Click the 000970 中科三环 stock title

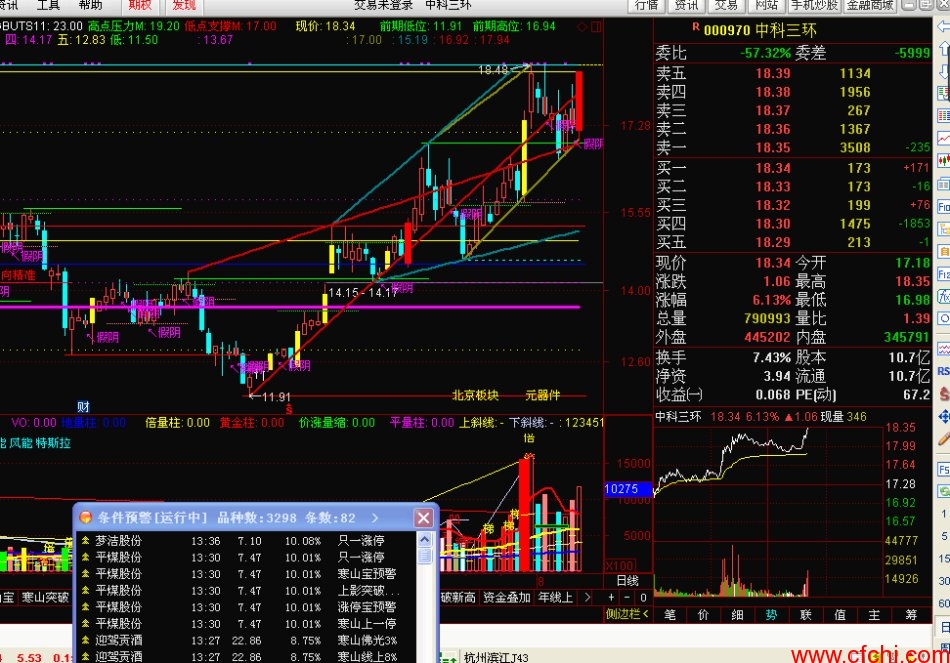[760, 30]
